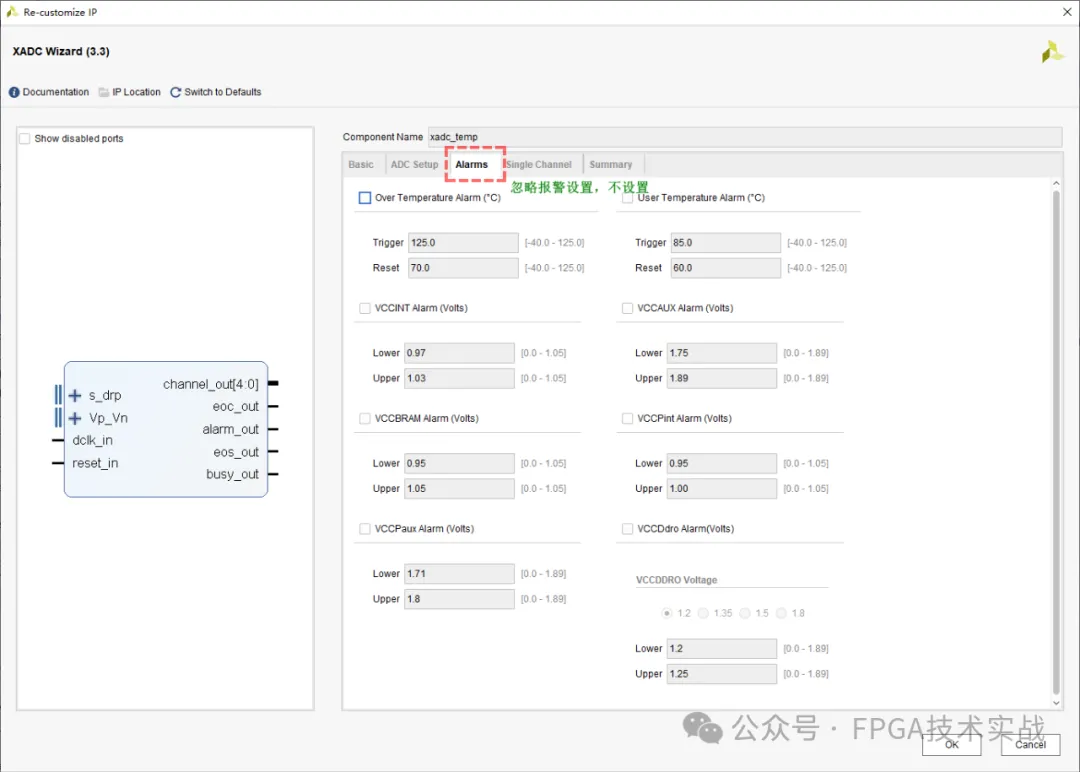1080x772 pixels.
Task: Click the IP Location folder icon
Action: (x=104, y=92)
